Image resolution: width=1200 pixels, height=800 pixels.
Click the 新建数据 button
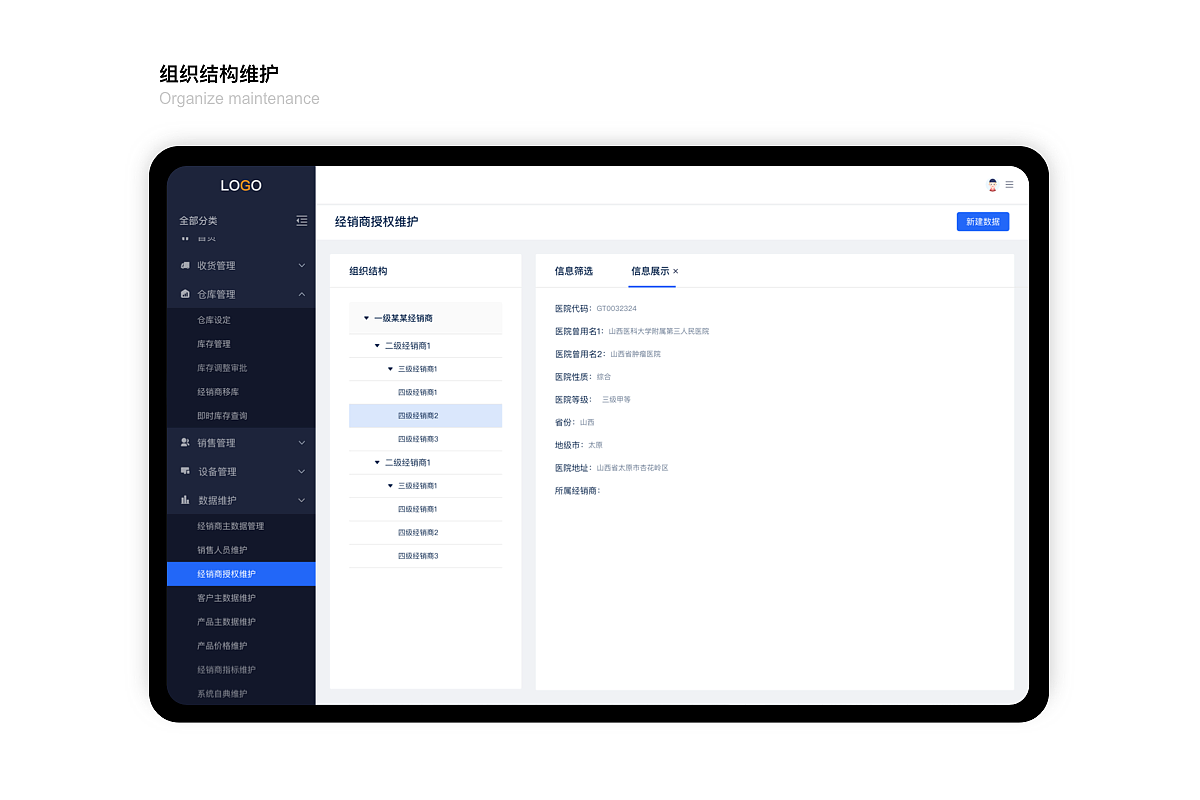982,222
